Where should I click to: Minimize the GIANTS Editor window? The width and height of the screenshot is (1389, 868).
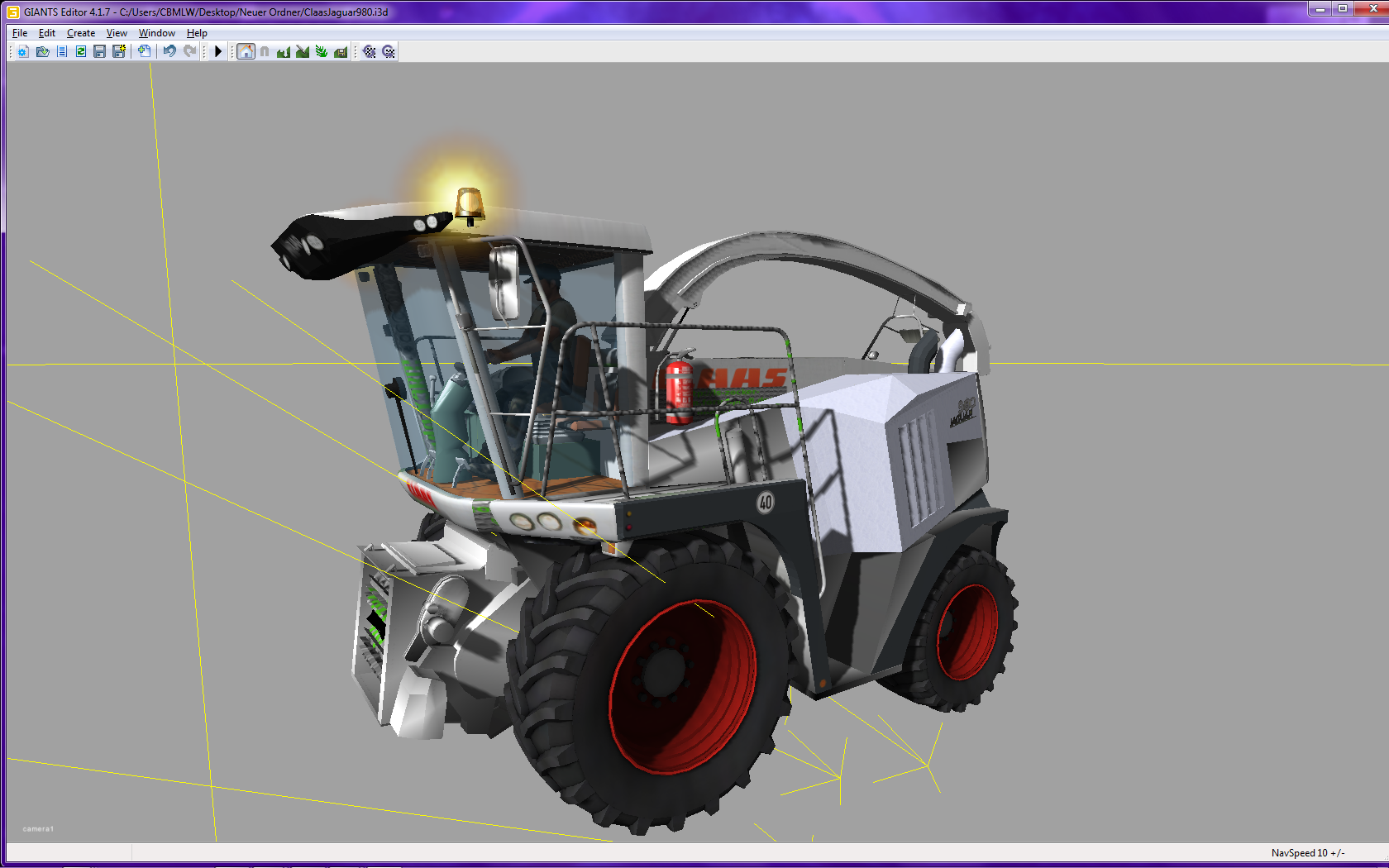1320,9
